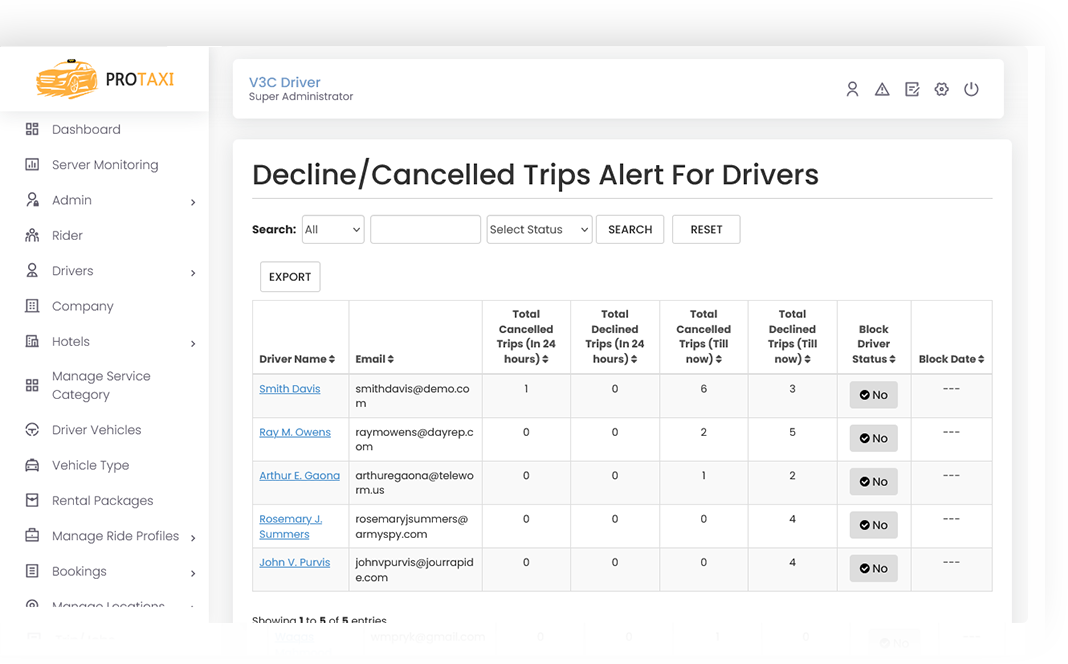
Task: Select Vehicle Type in sidebar
Action: pyautogui.click(x=91, y=465)
